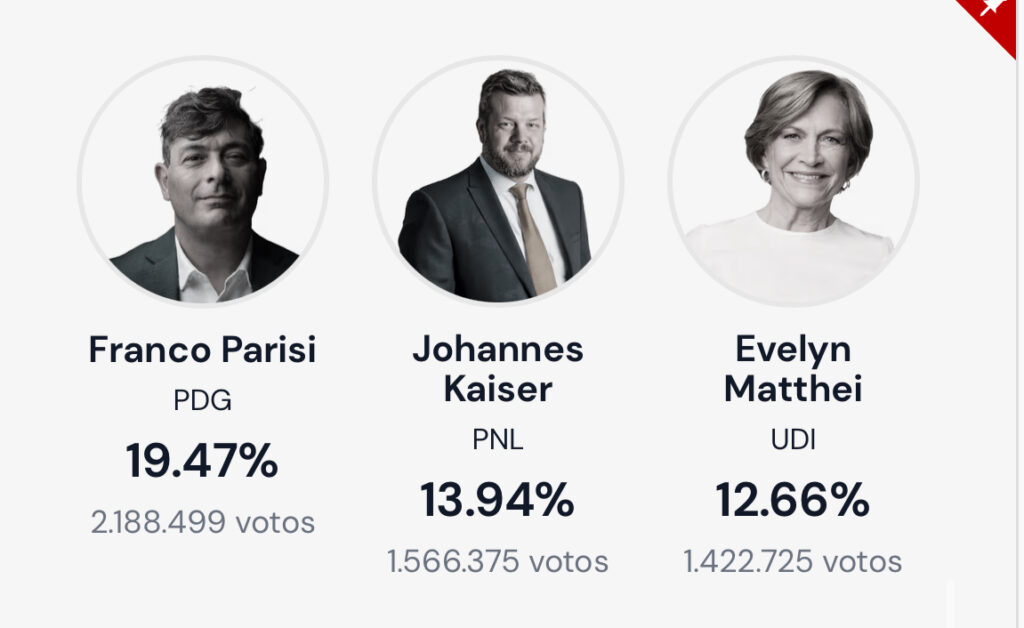Click the 1.566.375 votos count
Screen dimensions: 1024x628
(498, 562)
